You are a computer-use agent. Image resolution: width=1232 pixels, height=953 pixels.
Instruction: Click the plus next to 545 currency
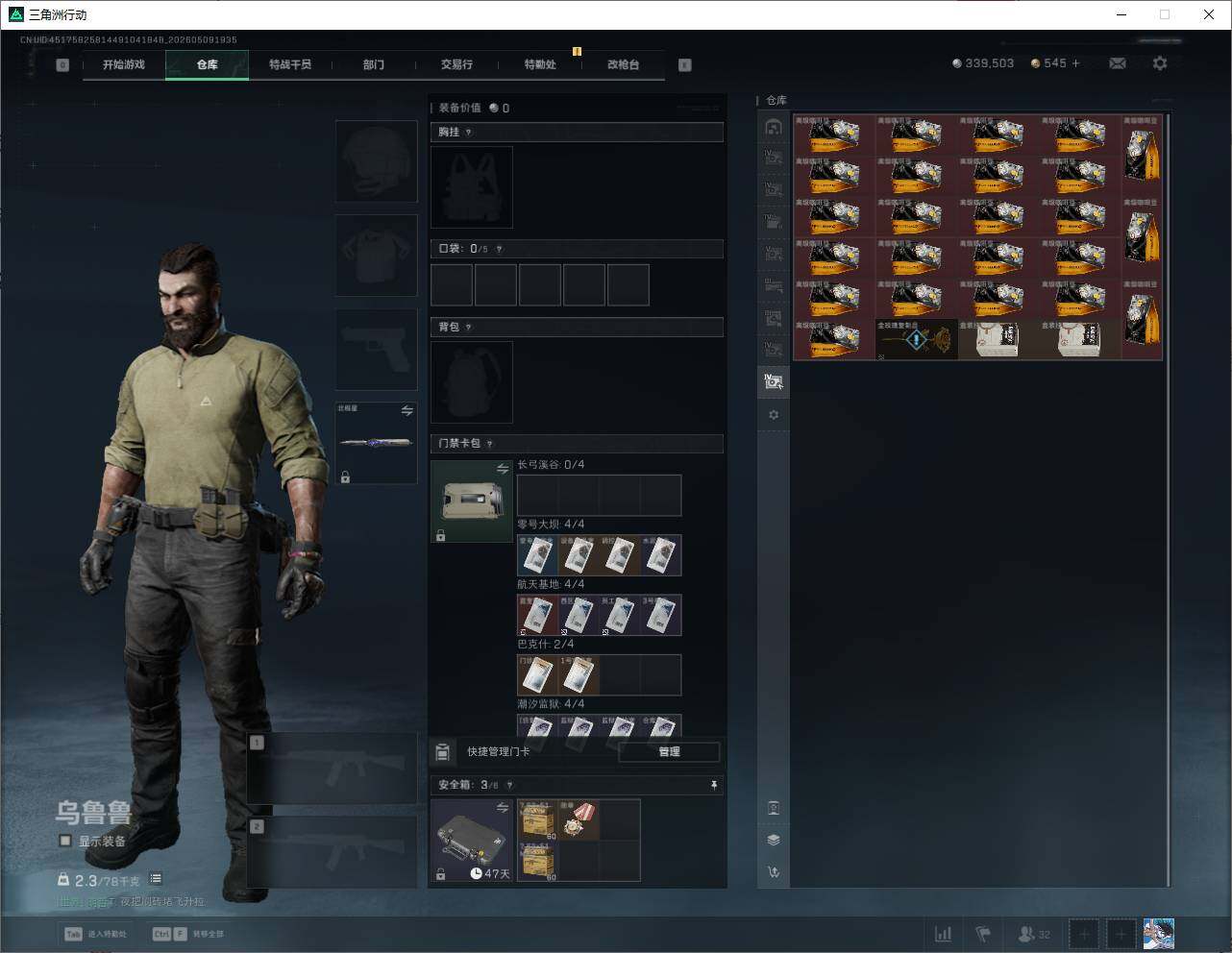tap(1075, 63)
